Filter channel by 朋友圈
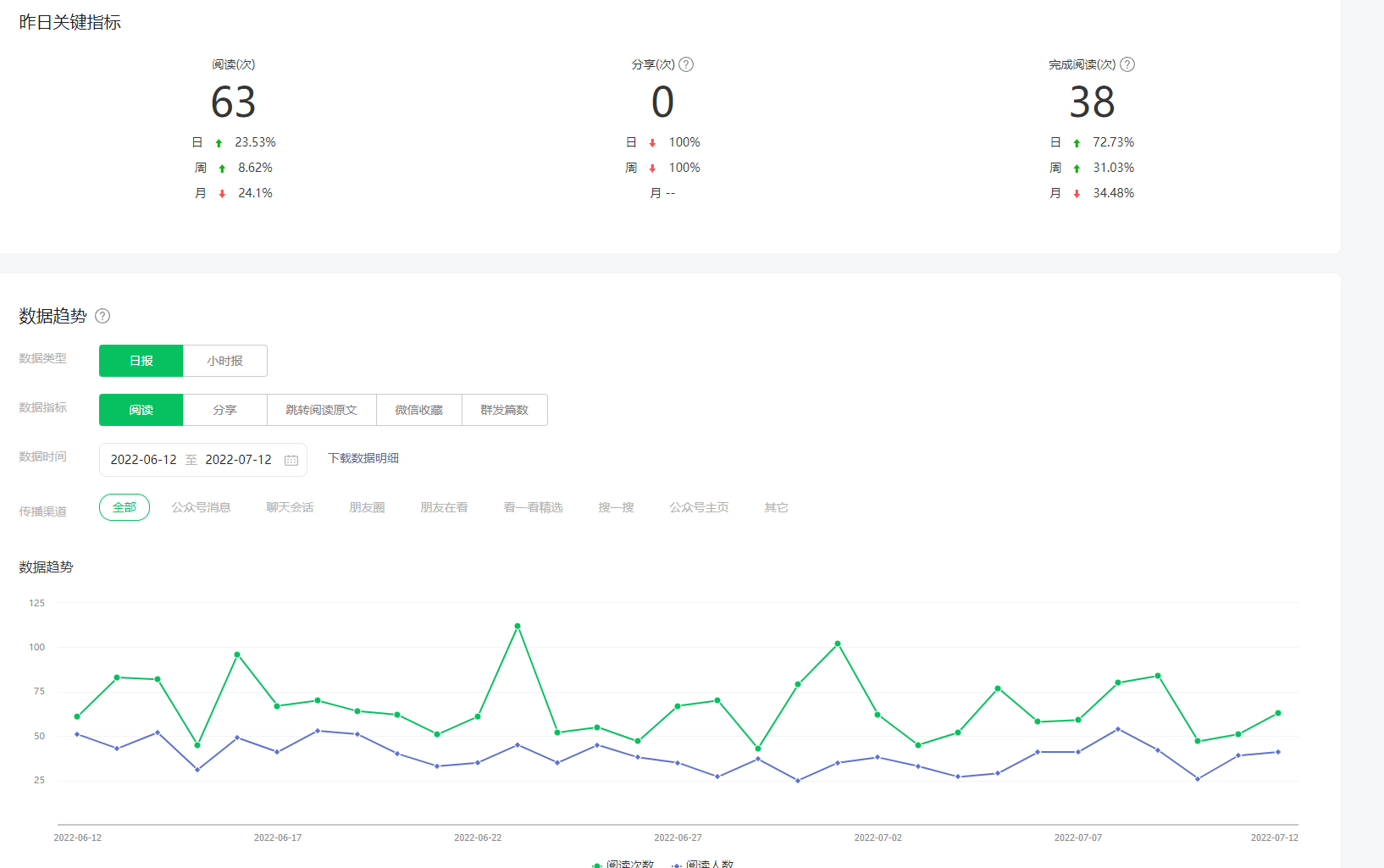Screen dimensions: 1384x868 [367, 507]
